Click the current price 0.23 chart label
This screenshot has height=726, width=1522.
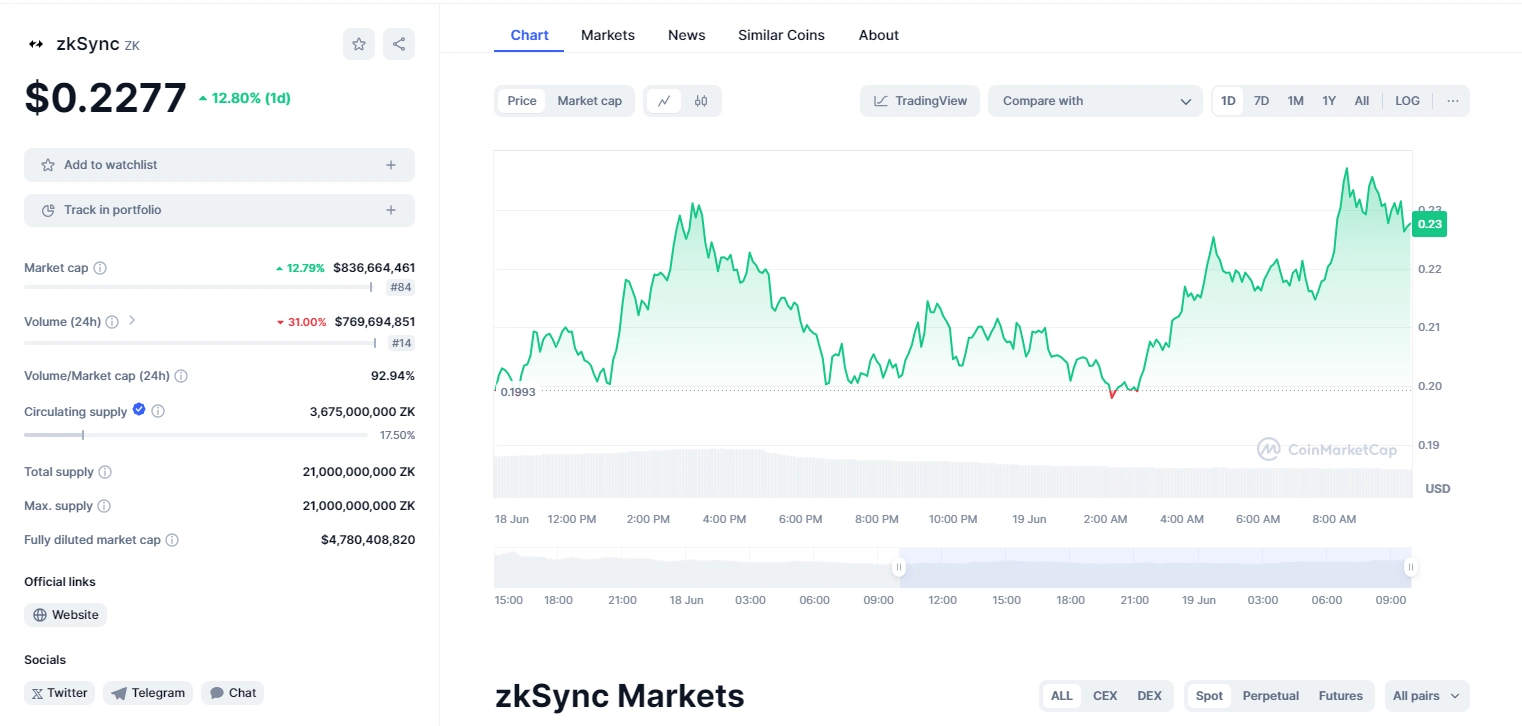pos(1430,224)
